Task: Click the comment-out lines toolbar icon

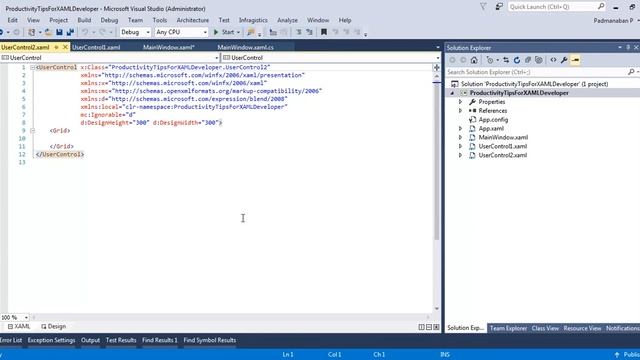Action: (299, 32)
